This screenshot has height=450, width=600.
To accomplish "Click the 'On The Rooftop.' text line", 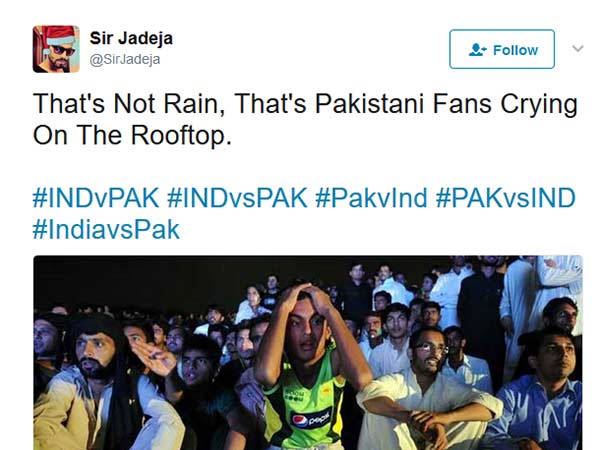I will click(132, 135).
